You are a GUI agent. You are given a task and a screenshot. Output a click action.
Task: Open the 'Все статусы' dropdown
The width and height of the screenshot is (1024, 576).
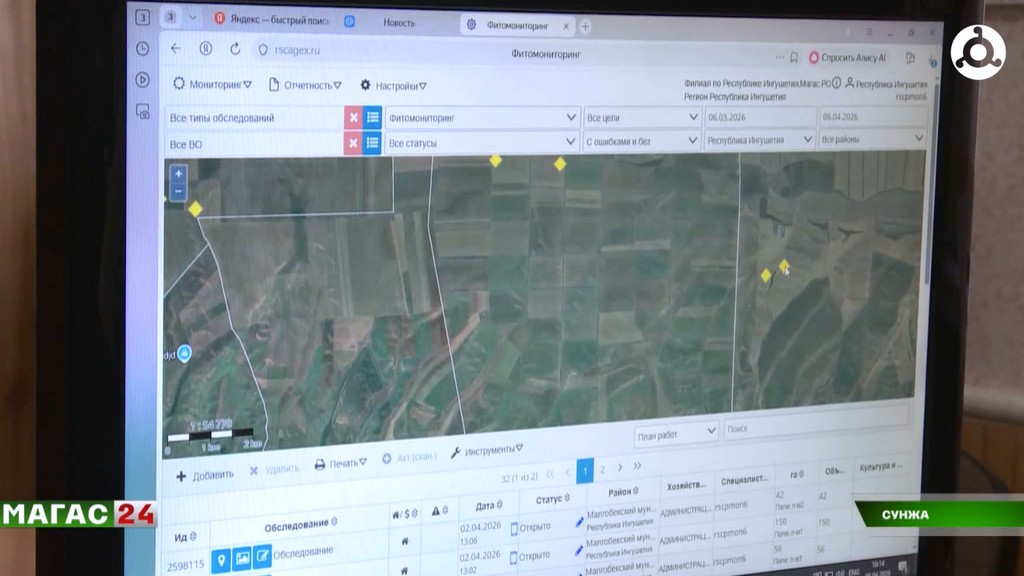[482, 143]
